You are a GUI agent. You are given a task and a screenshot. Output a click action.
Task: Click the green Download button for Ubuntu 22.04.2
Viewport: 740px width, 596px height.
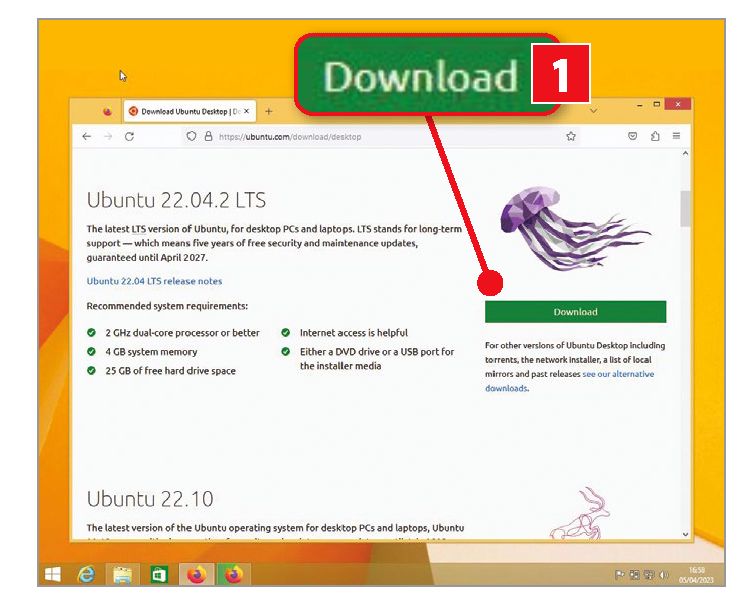coord(575,312)
